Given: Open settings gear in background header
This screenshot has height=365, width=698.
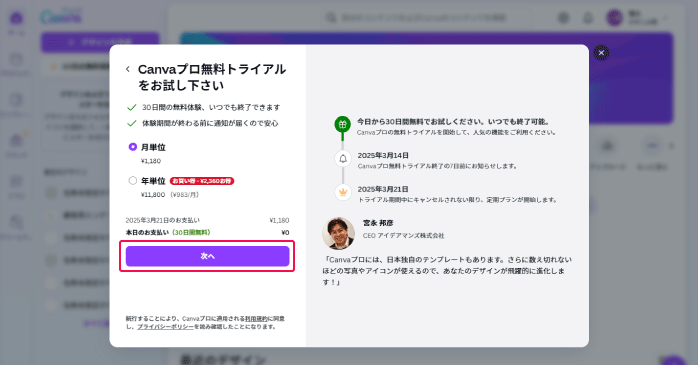Looking at the screenshot, I should [564, 18].
